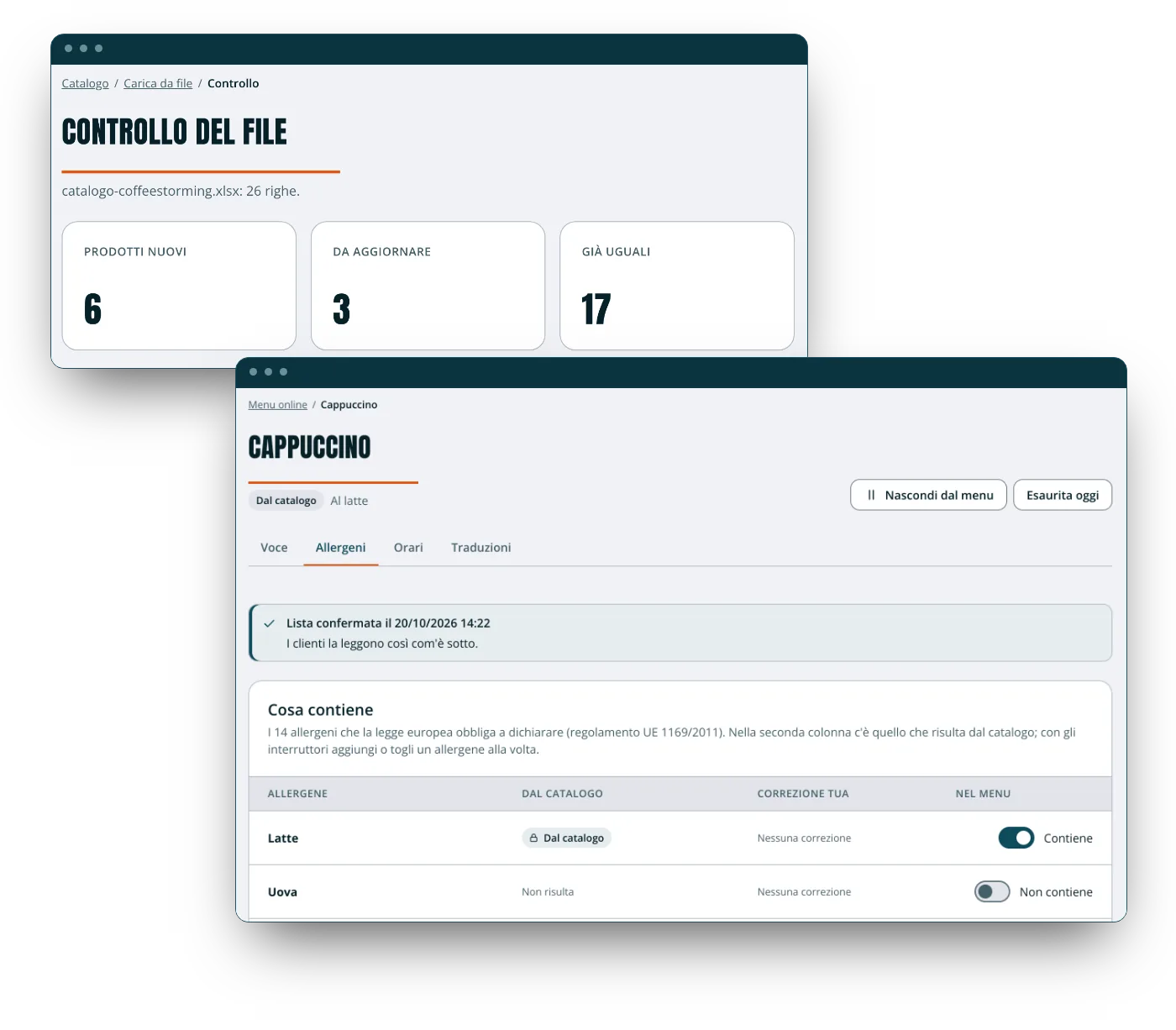Open the Orari tab
1176x1030 pixels.
(408, 548)
